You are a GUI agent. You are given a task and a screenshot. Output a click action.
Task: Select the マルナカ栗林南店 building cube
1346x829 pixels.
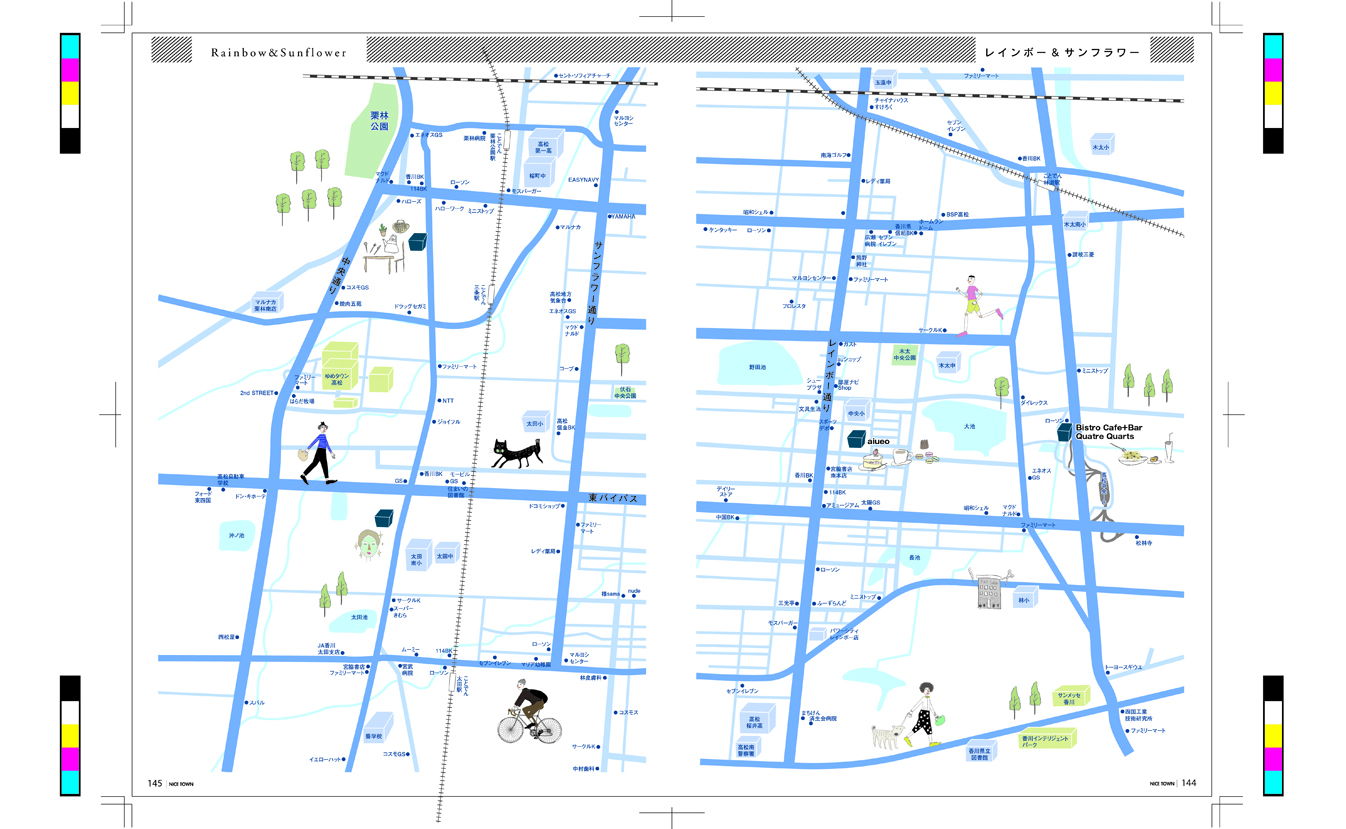coord(266,303)
